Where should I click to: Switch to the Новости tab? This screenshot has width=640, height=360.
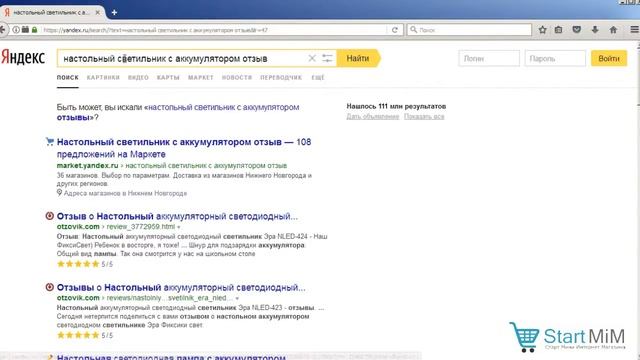tap(237, 78)
